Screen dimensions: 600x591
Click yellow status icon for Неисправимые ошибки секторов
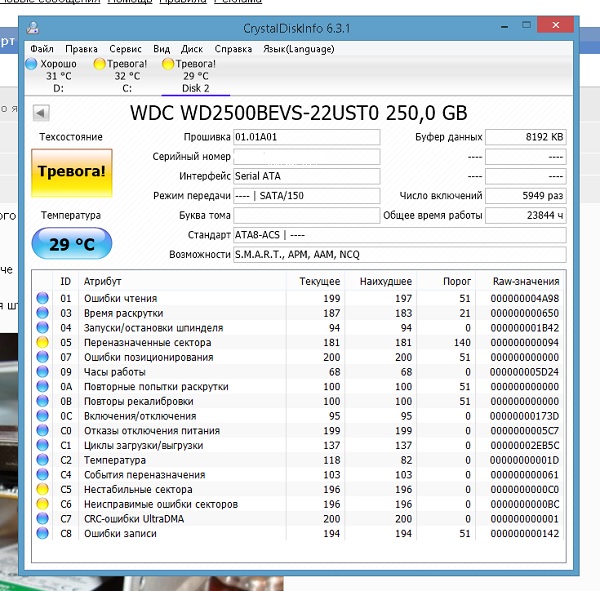click(42, 504)
